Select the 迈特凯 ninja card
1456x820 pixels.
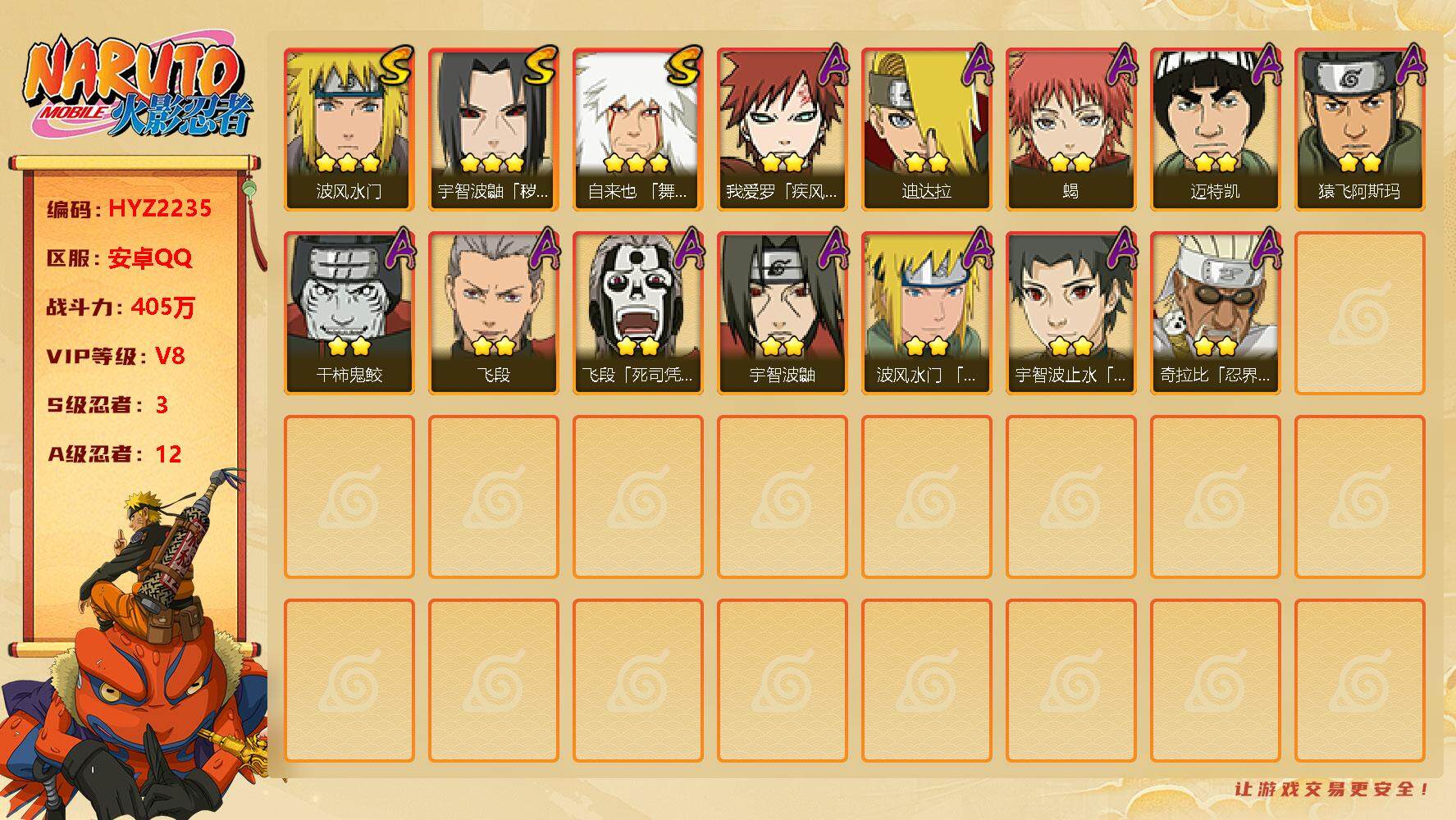[1216, 130]
